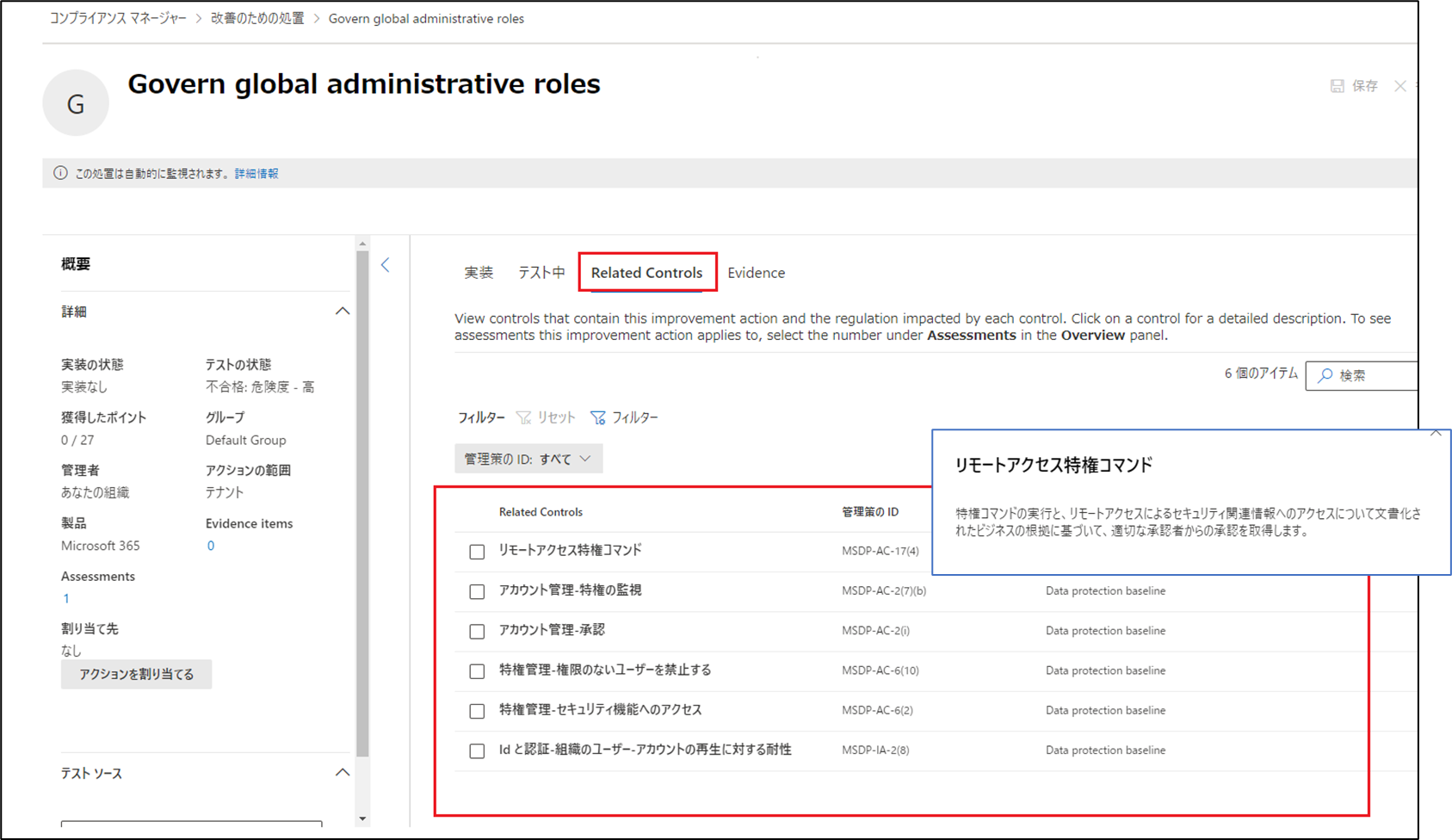The height and width of the screenshot is (840, 1452).
Task: Click Data protection baseline for MSDP-AC-2(7)(b)
Action: pyautogui.click(x=1105, y=590)
